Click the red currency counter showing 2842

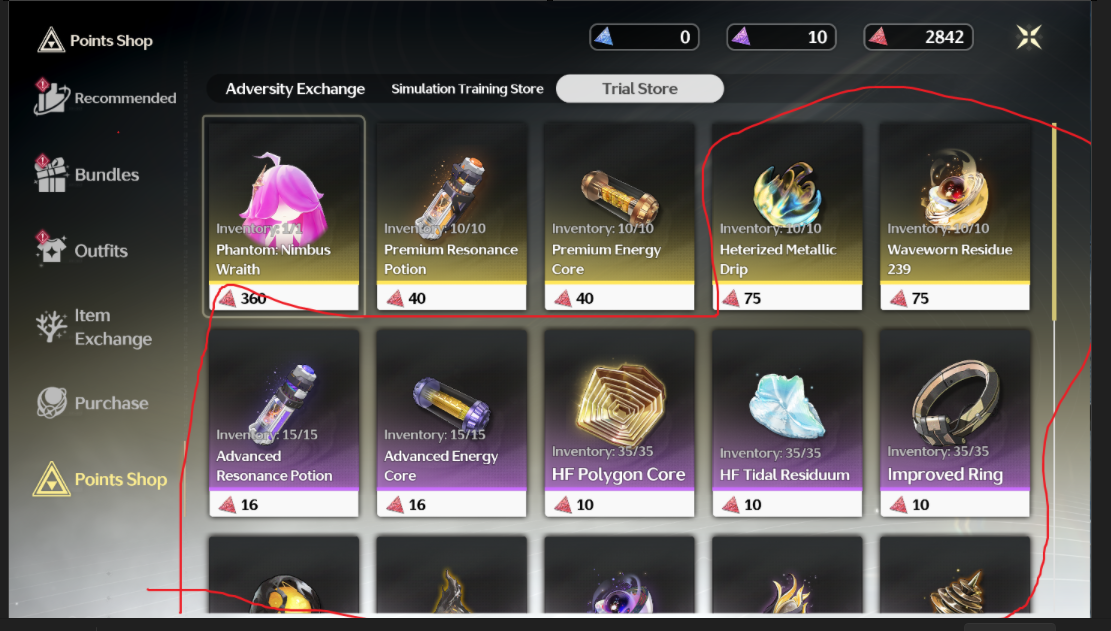(918, 37)
